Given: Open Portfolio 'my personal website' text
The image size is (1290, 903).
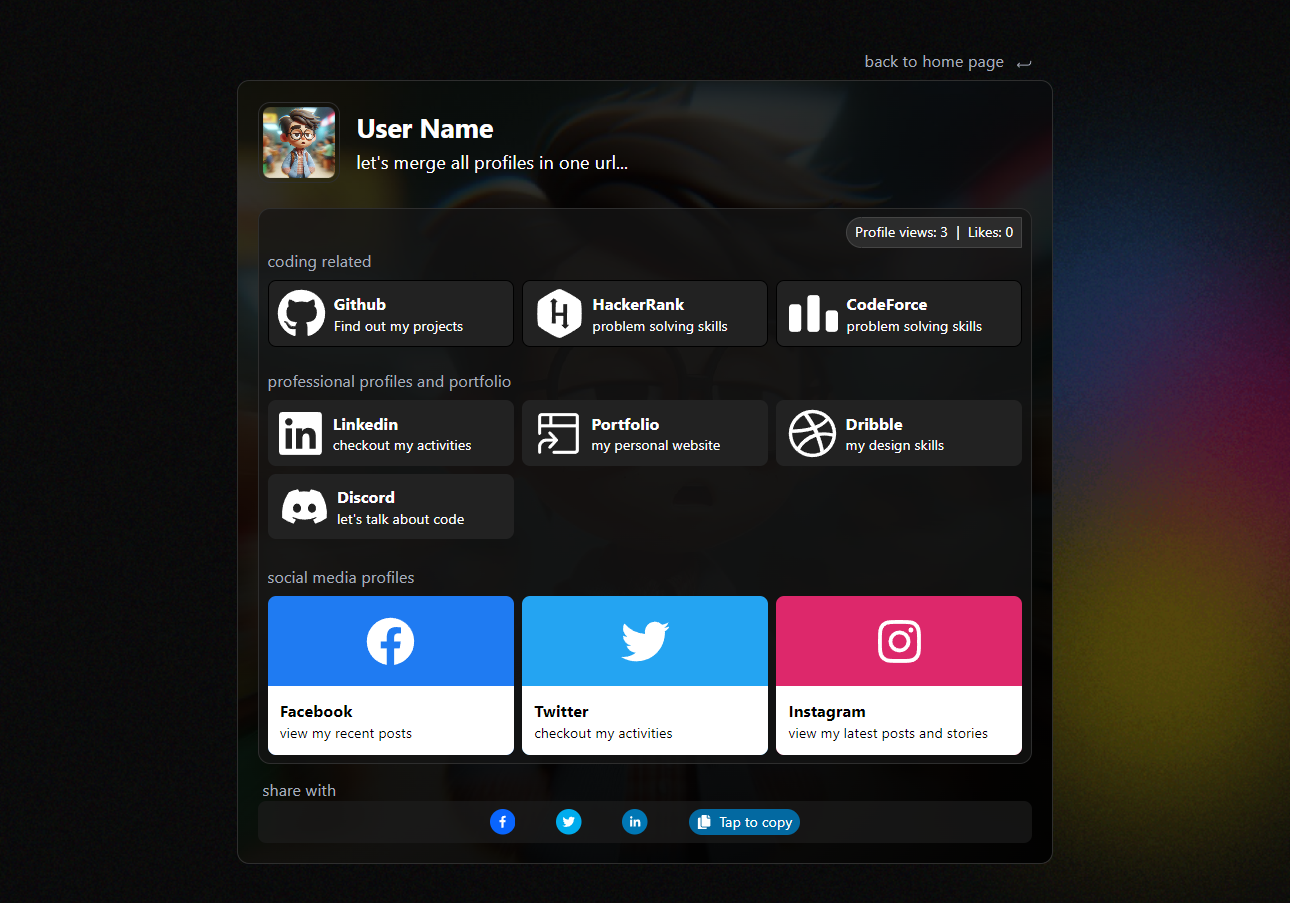Looking at the screenshot, I should 656,445.
